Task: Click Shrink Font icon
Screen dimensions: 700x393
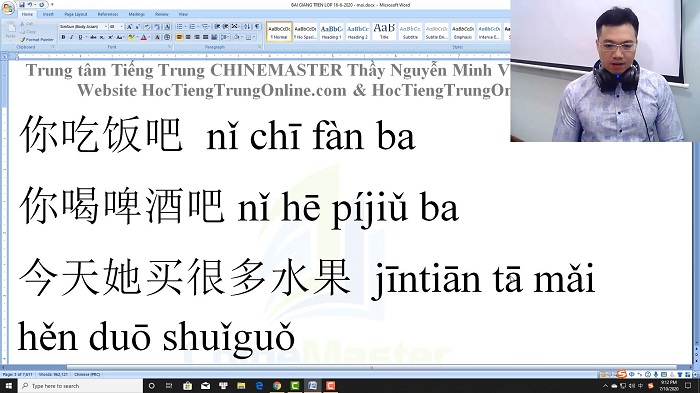Action: coord(138,26)
